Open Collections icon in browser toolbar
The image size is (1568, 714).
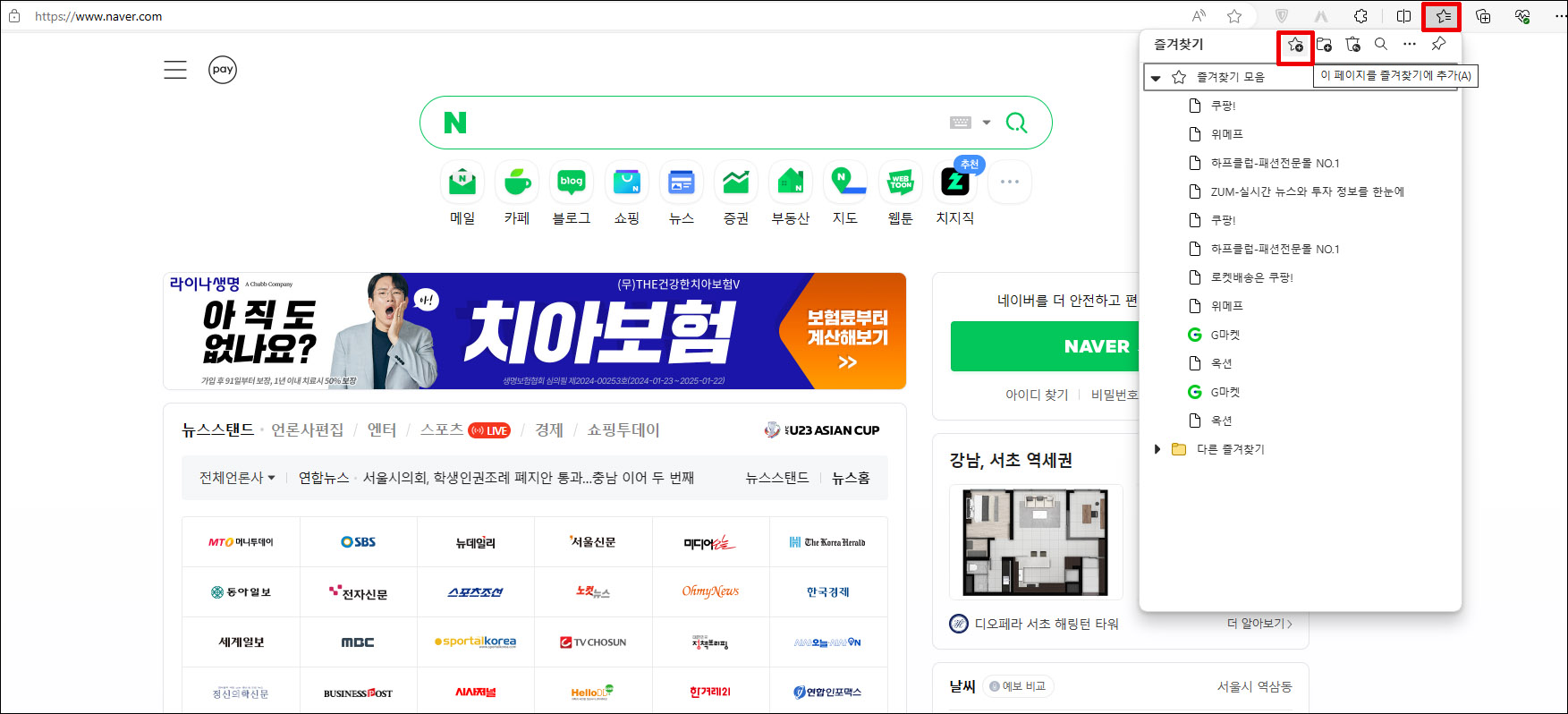pos(1483,16)
